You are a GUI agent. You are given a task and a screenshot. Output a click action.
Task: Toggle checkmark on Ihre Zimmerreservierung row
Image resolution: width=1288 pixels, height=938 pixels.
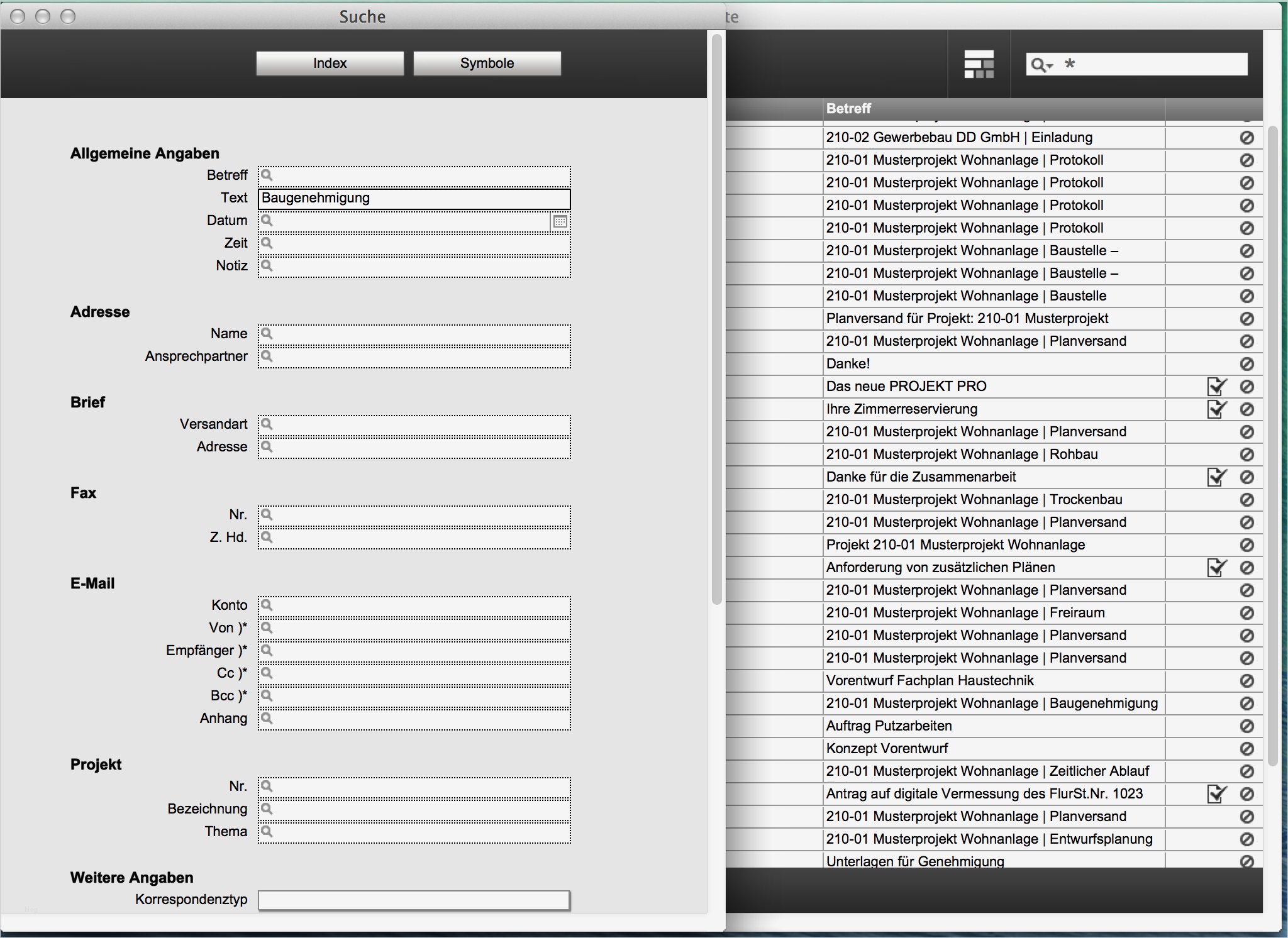pyautogui.click(x=1217, y=409)
